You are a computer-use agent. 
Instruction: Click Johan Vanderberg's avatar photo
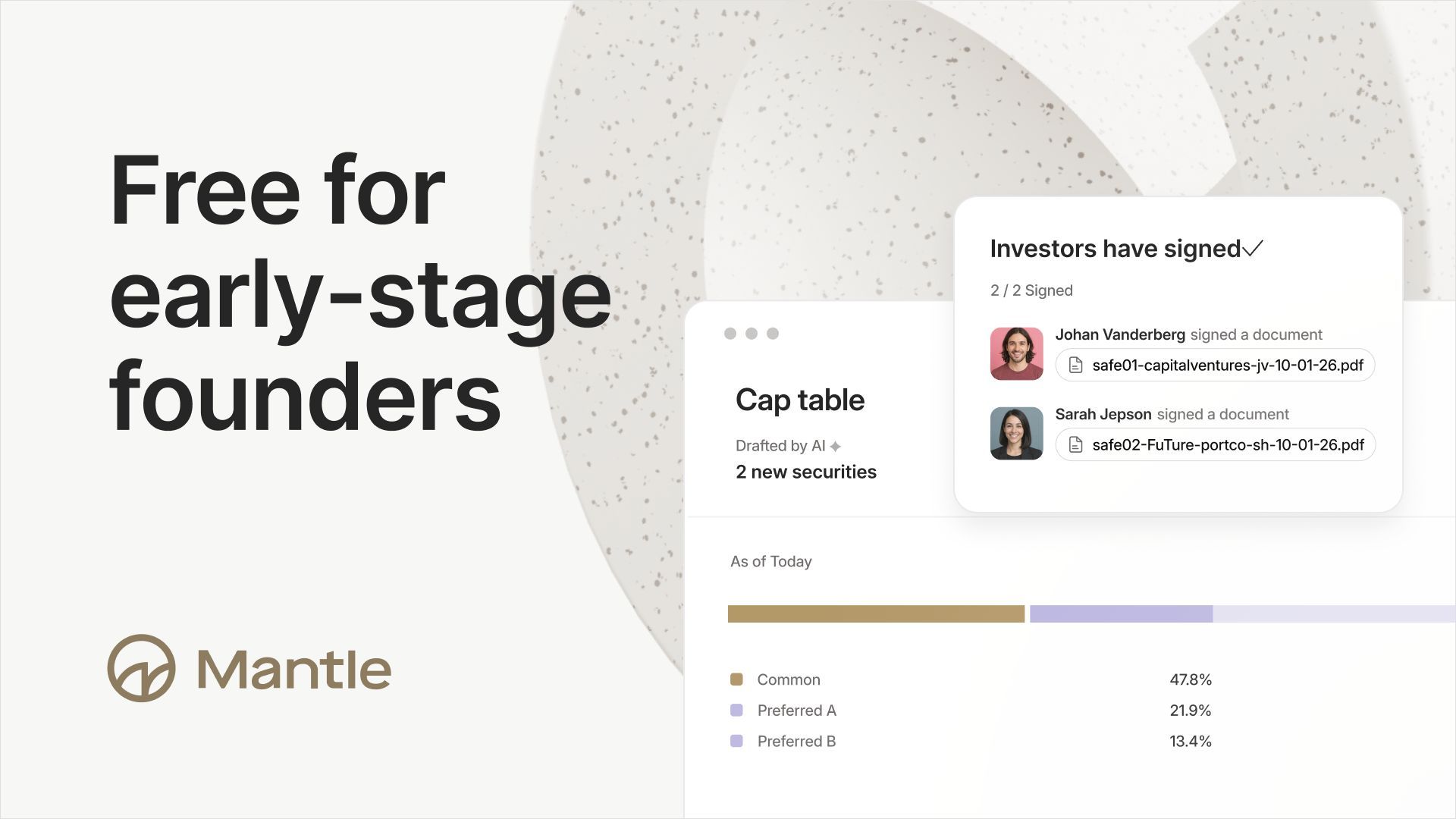point(1016,353)
